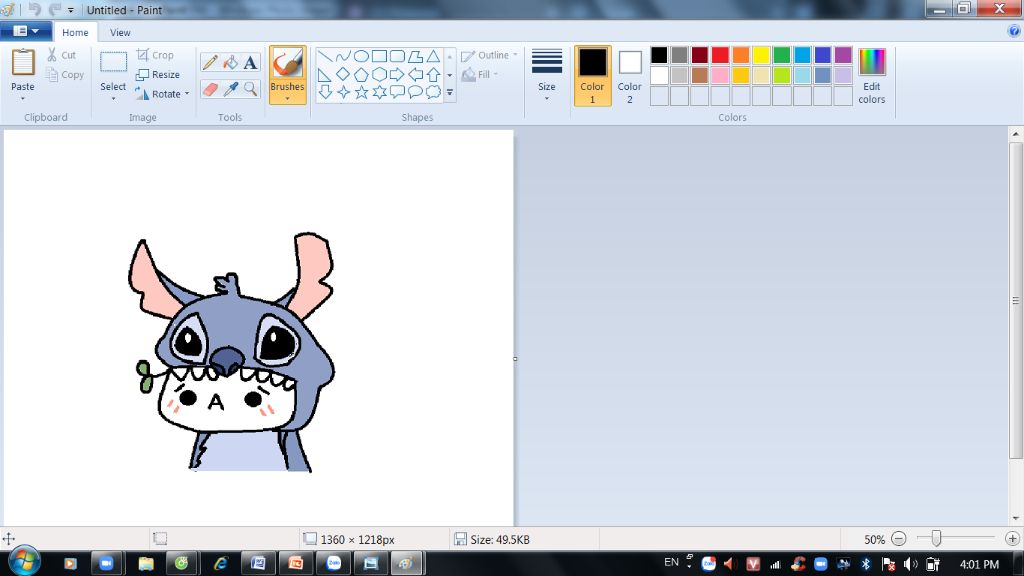Switch to the Home ribbon tab
The height and width of the screenshot is (576, 1024).
(x=75, y=32)
